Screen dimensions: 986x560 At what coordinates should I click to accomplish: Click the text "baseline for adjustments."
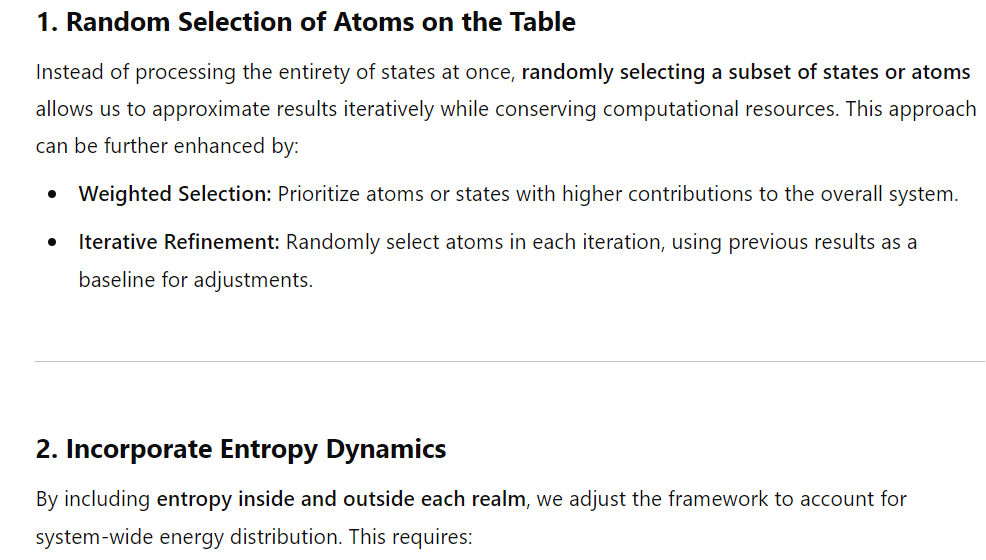[x=196, y=280]
